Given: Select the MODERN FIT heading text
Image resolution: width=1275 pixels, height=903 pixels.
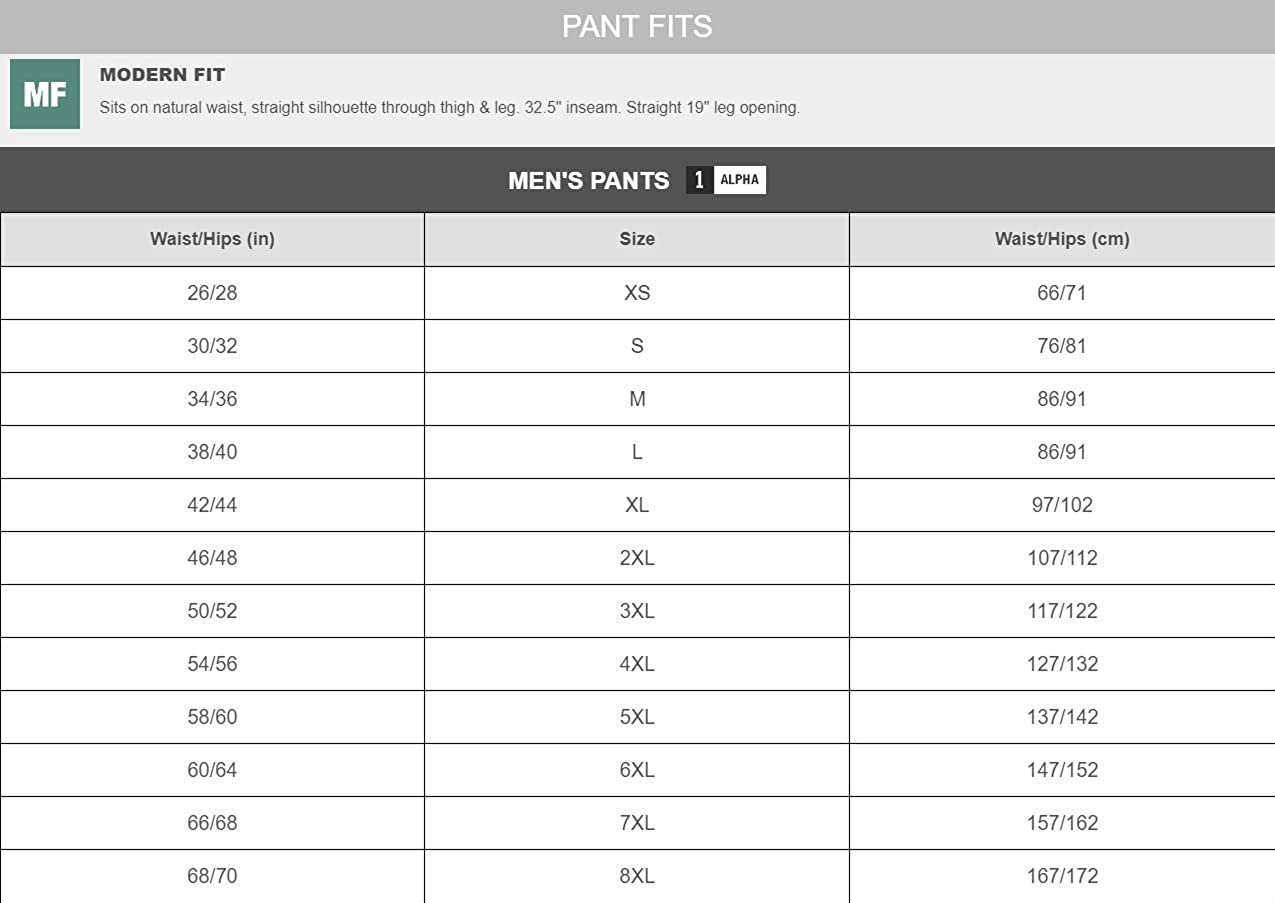Looking at the screenshot, I should pos(162,75).
